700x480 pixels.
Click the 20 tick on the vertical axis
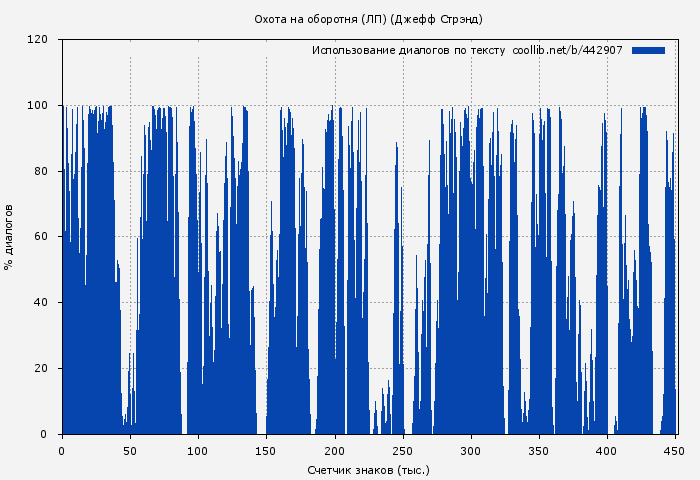41,369
